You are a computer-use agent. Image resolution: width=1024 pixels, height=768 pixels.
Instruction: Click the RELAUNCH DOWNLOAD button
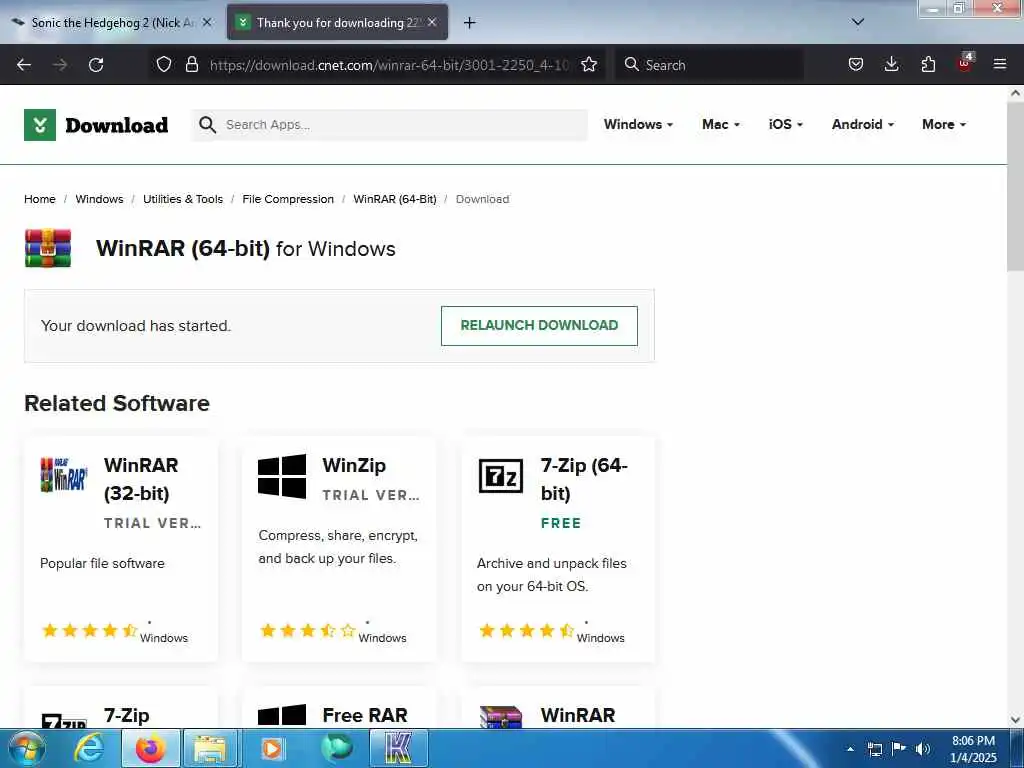point(539,325)
